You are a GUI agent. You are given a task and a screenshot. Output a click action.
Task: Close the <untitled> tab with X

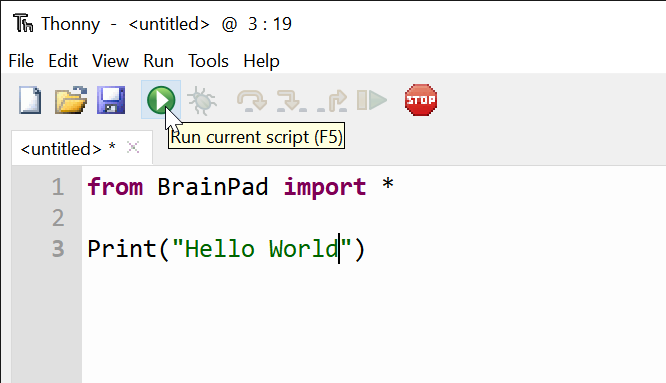(133, 148)
